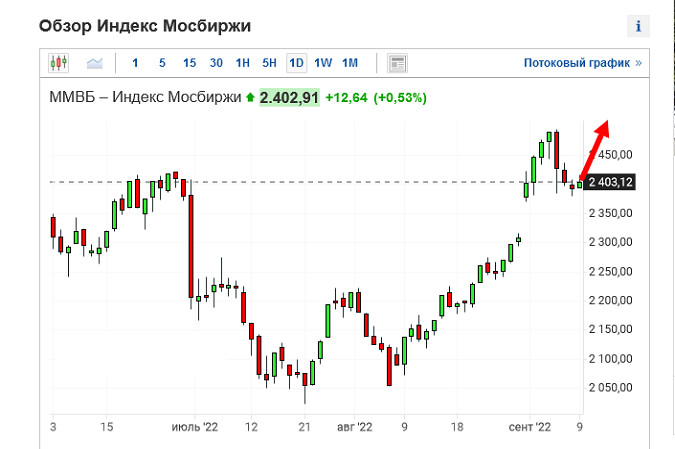
Task: Select the 1 minute timeframe
Action: pyautogui.click(x=135, y=63)
